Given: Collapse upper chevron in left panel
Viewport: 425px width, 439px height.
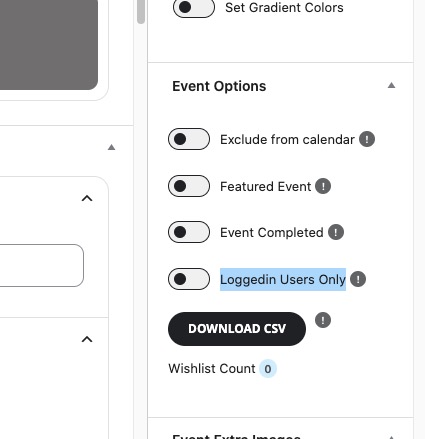Looking at the screenshot, I should 87,198.
